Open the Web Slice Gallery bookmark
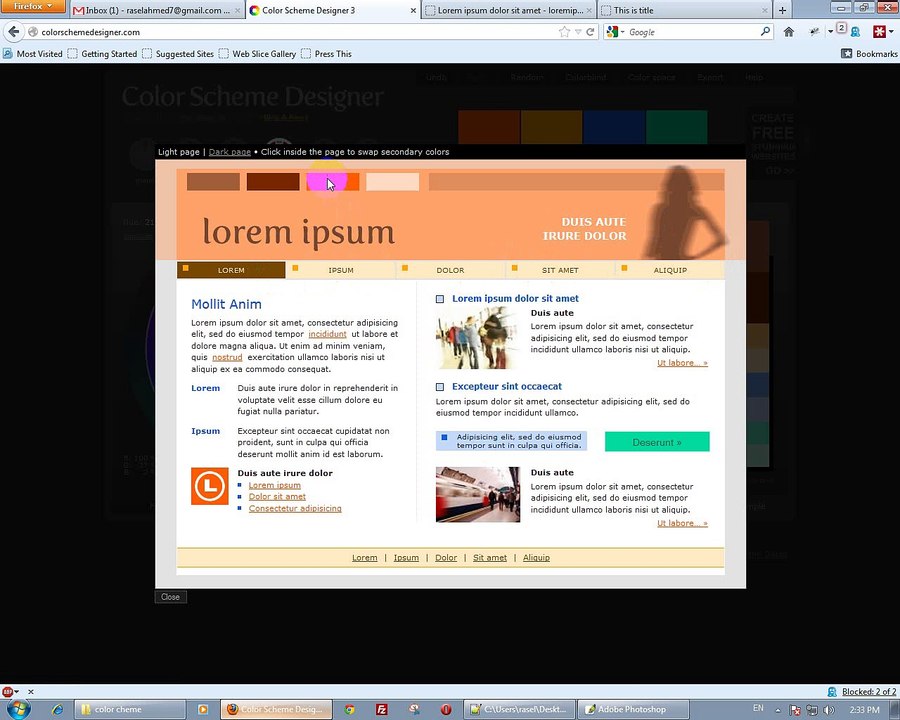This screenshot has width=900, height=720. tap(258, 54)
